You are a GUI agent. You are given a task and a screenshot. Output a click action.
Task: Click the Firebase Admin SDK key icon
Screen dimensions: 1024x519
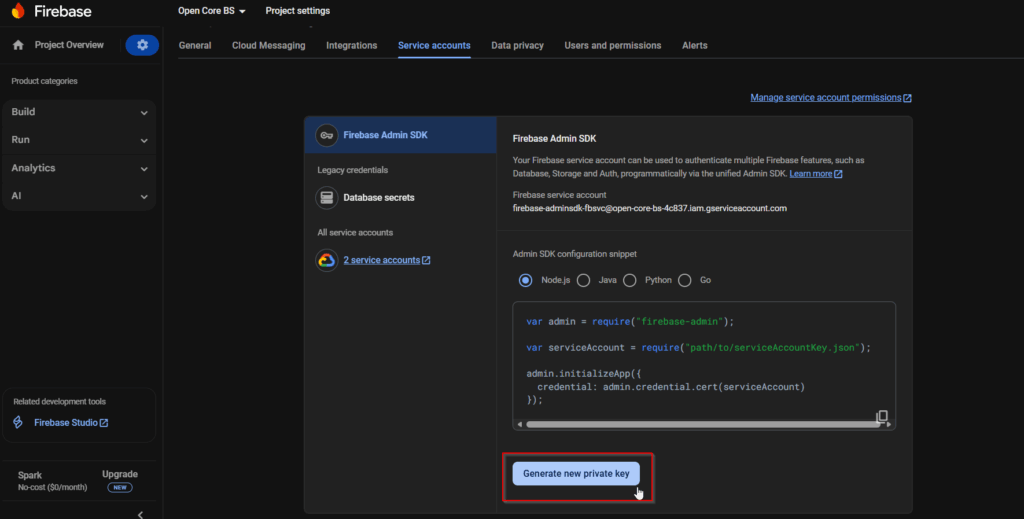click(326, 135)
